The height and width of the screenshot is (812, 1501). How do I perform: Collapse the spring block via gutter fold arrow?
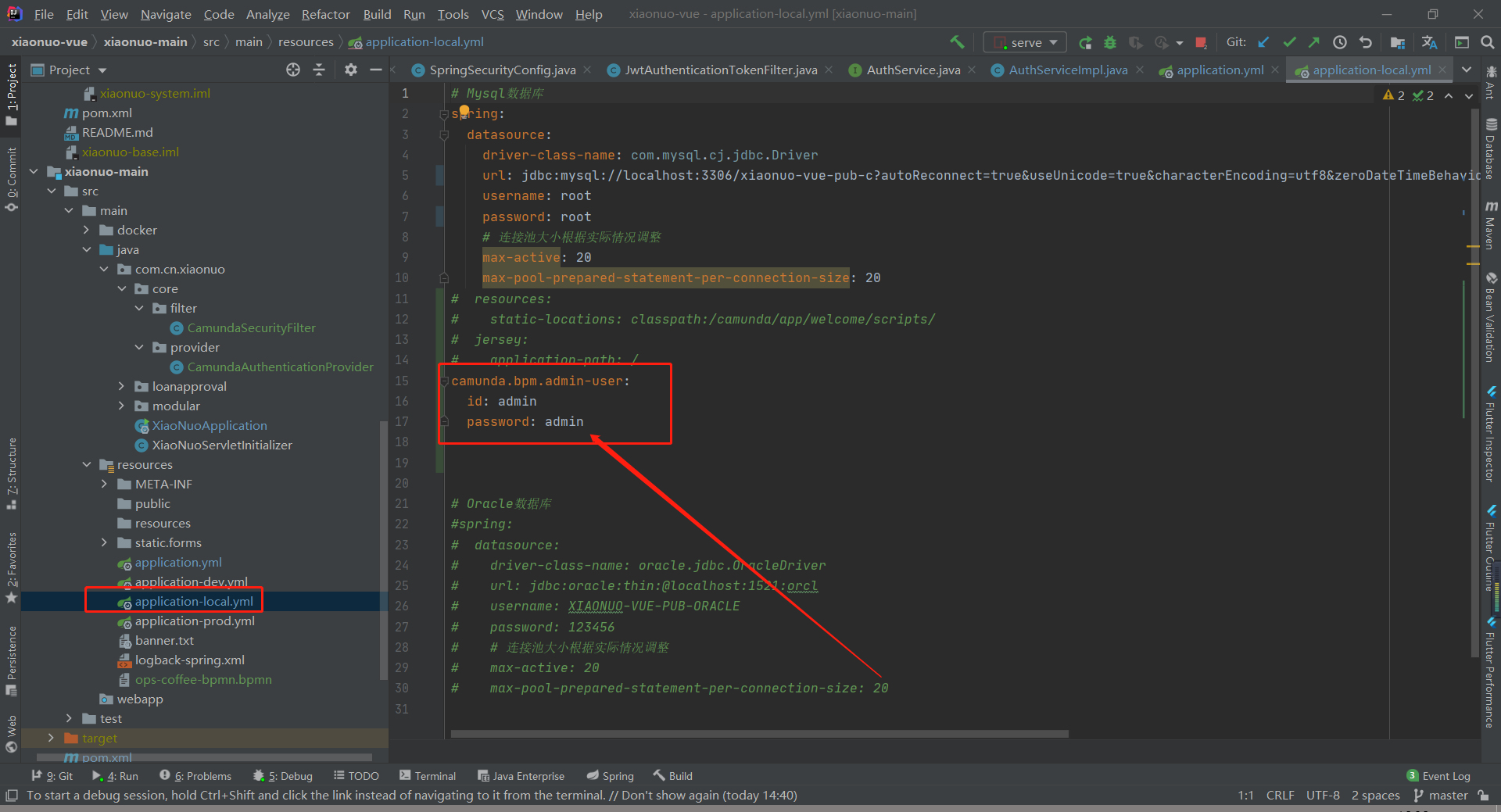click(x=444, y=113)
